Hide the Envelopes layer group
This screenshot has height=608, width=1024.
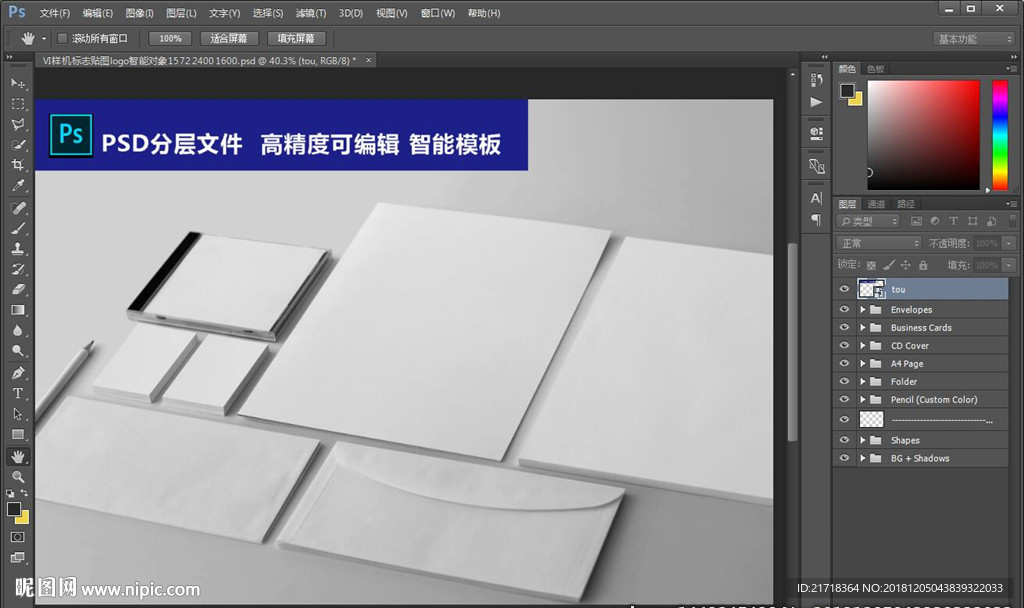pos(844,310)
